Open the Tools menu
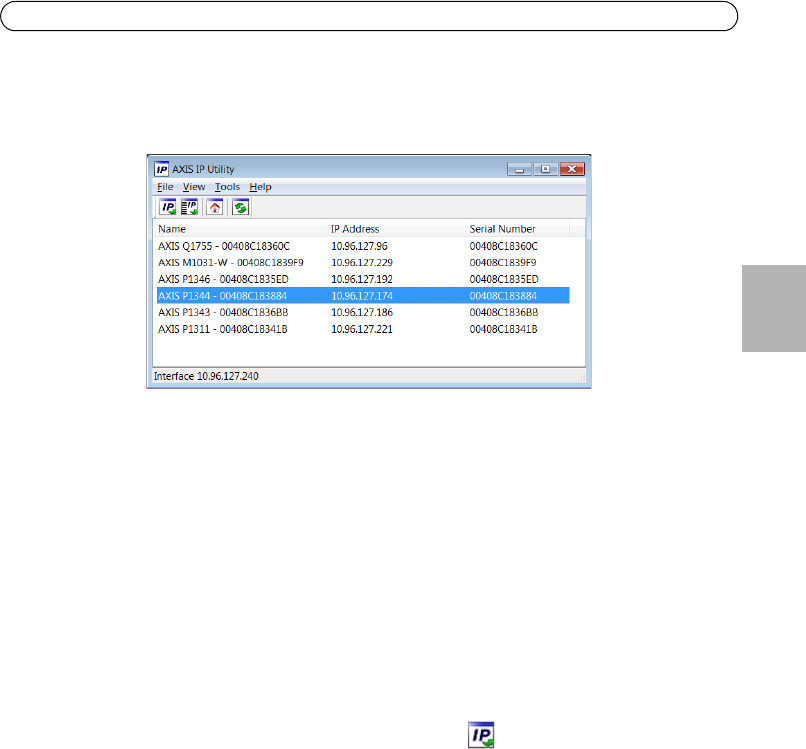Image resolution: width=806 pixels, height=749 pixels. (x=227, y=187)
